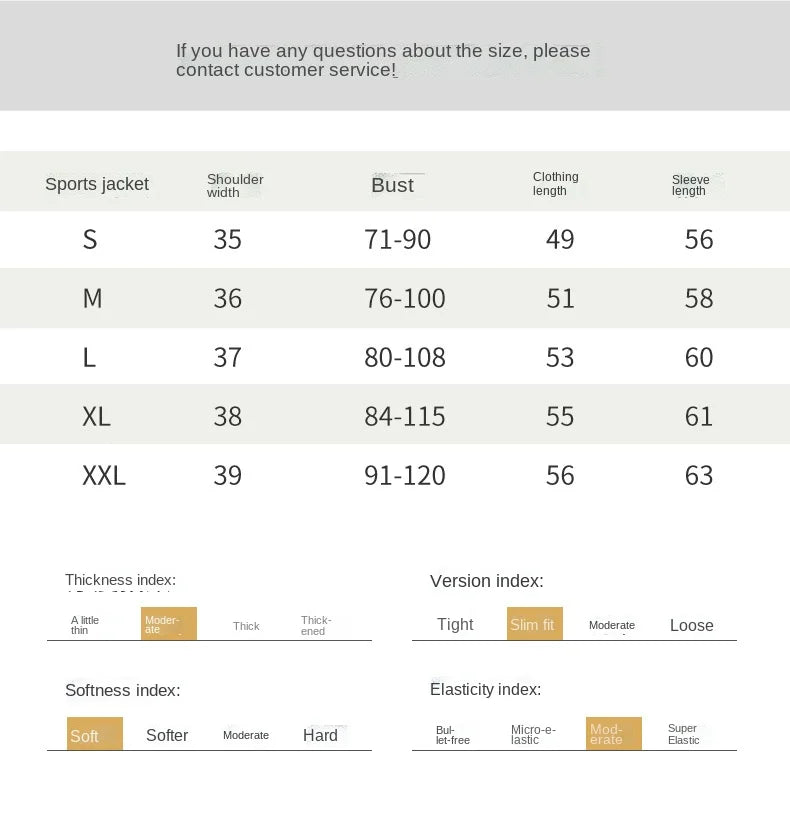The height and width of the screenshot is (824, 790).
Task: Select the XXL size row label
Action: 104,475
